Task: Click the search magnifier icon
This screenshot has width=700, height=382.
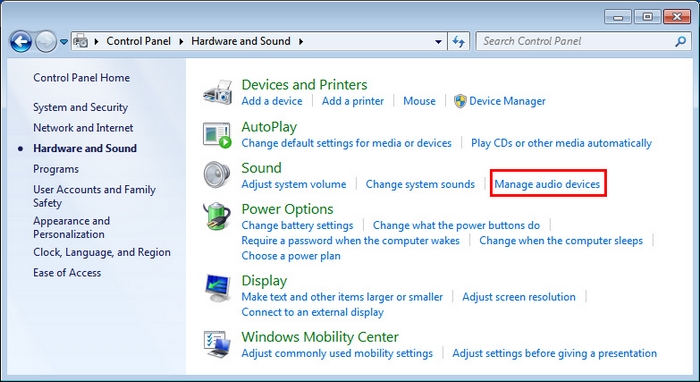Action: pos(680,42)
